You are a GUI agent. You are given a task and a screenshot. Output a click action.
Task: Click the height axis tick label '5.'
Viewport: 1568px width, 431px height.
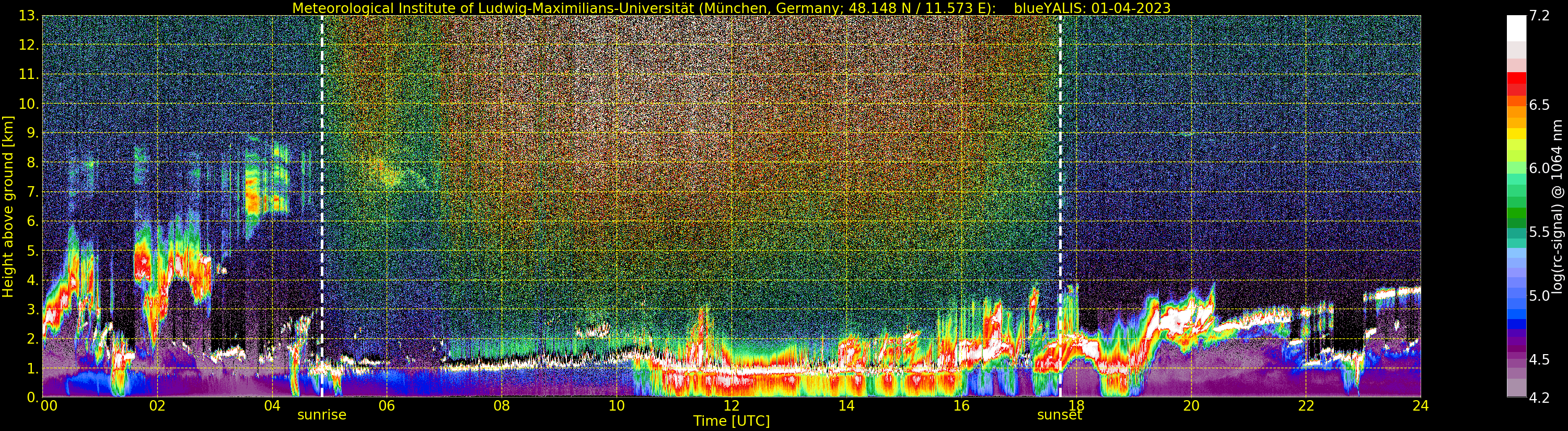point(33,251)
